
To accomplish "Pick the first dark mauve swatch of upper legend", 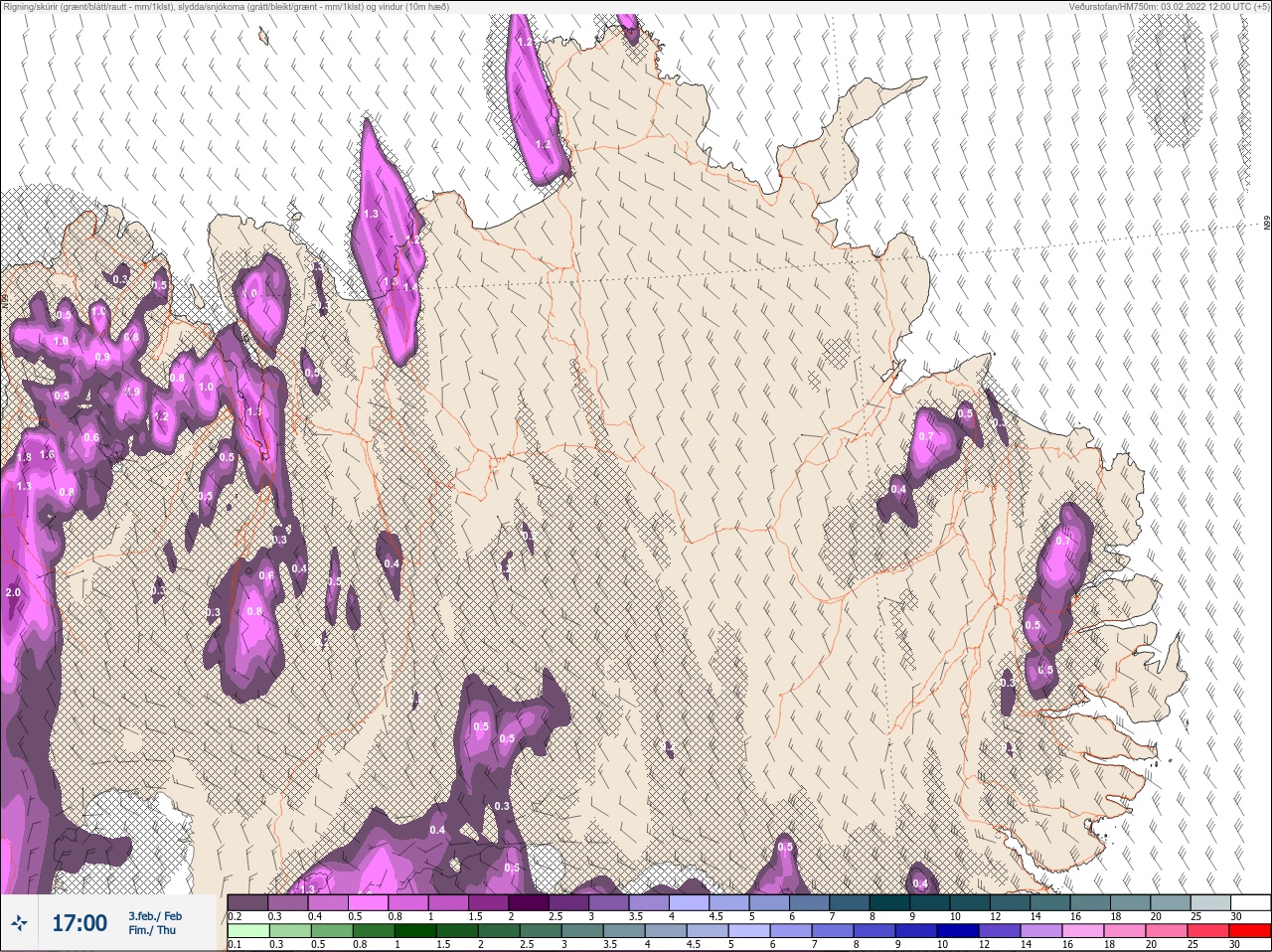I will point(247,903).
